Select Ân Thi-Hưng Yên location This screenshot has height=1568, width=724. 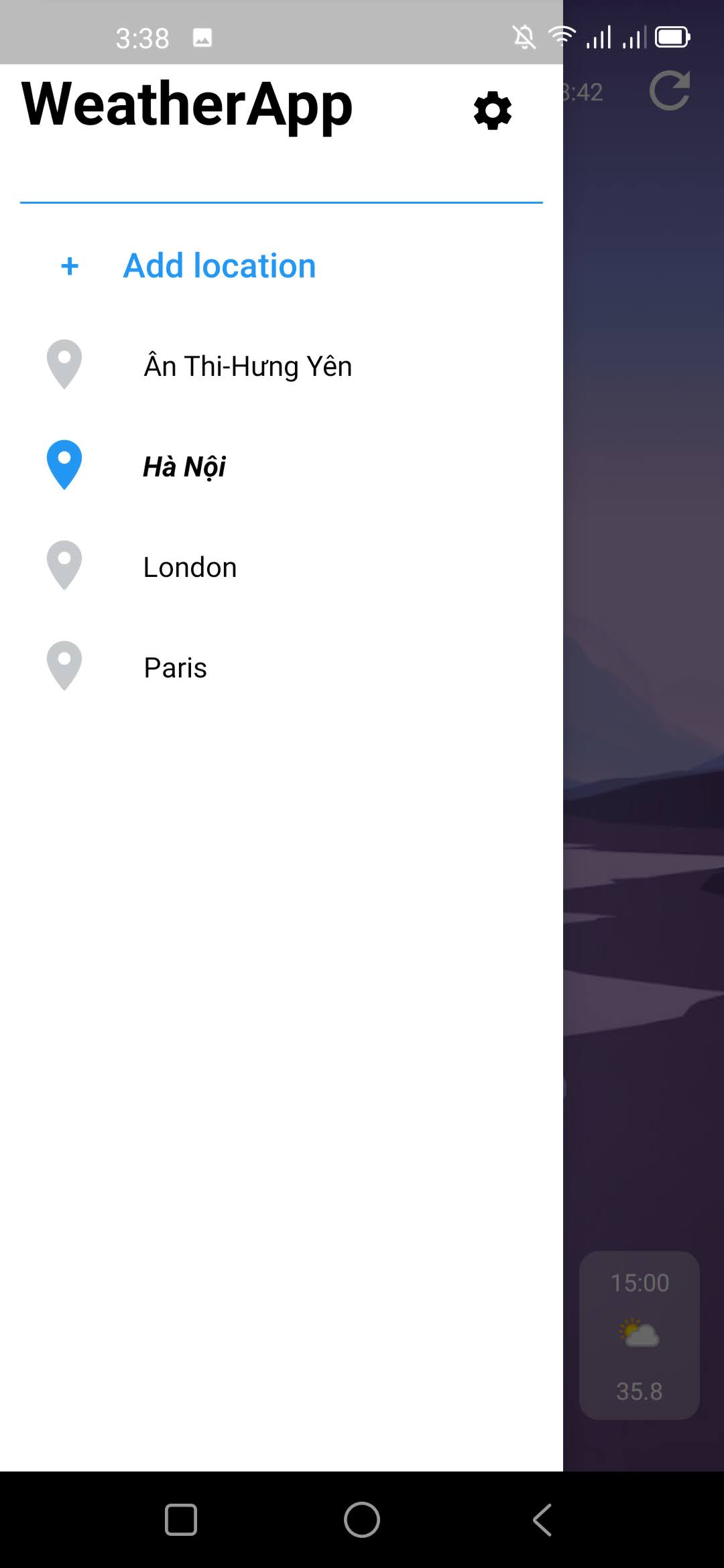(x=247, y=366)
